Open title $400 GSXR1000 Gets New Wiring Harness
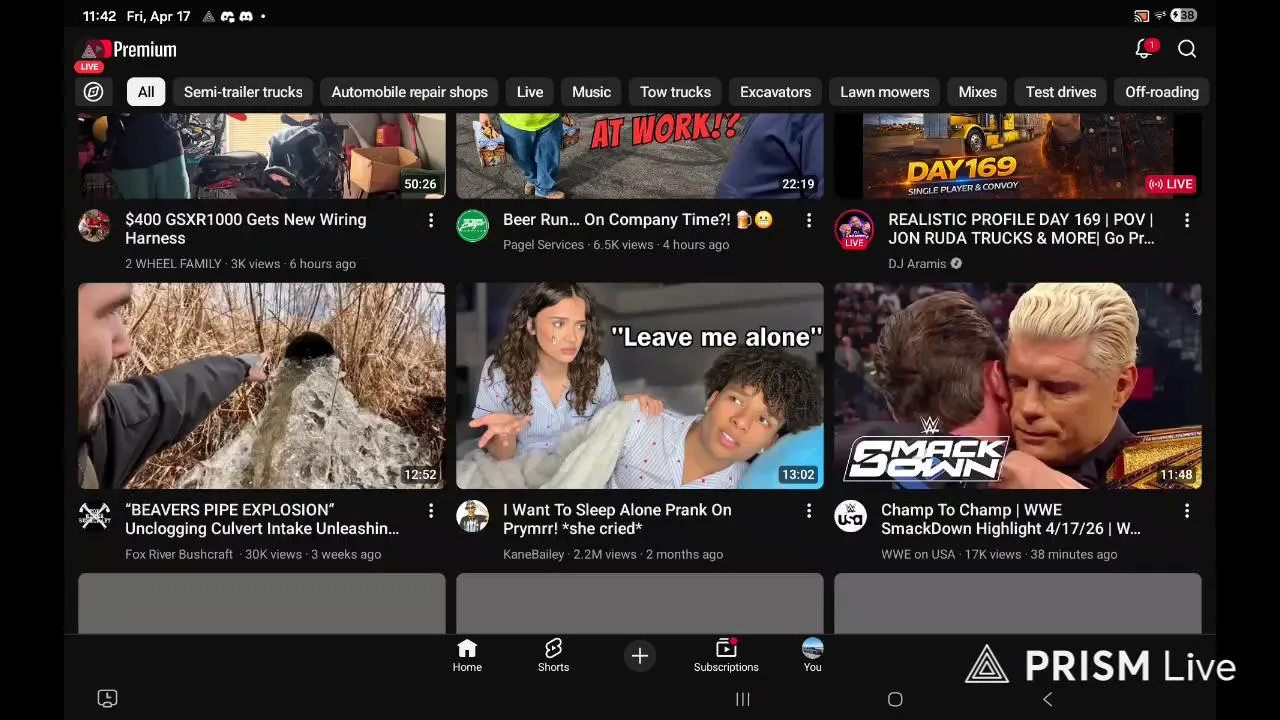Viewport: 1280px width, 720px height. pyautogui.click(x=246, y=229)
